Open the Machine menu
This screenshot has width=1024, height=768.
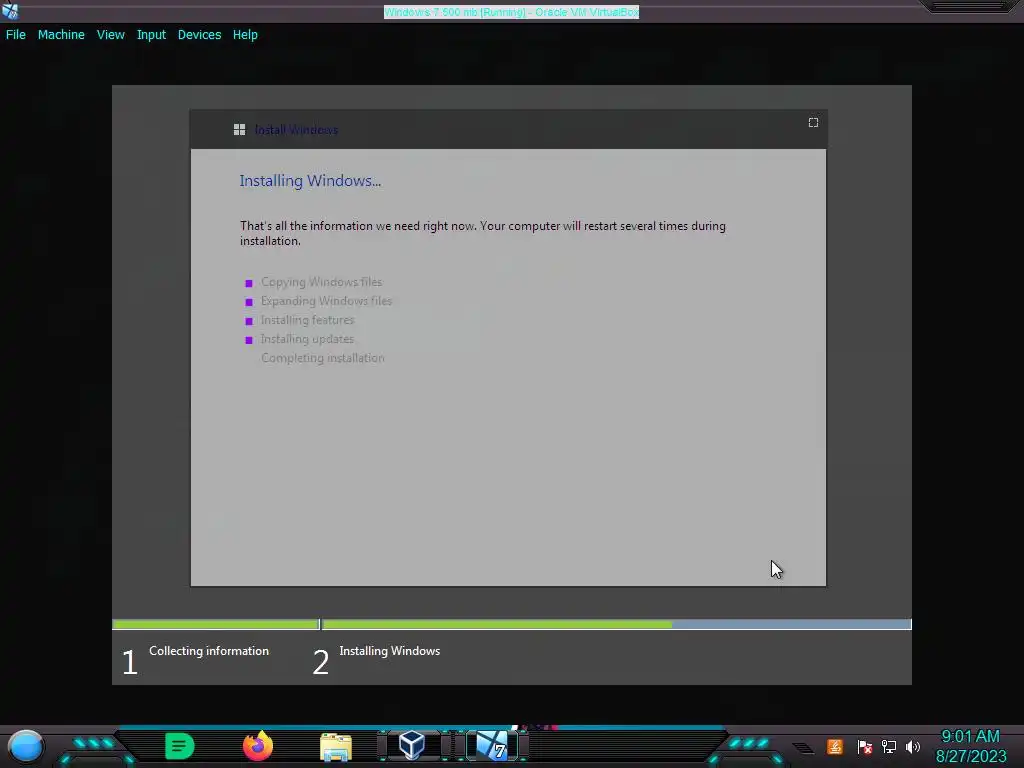(61, 35)
